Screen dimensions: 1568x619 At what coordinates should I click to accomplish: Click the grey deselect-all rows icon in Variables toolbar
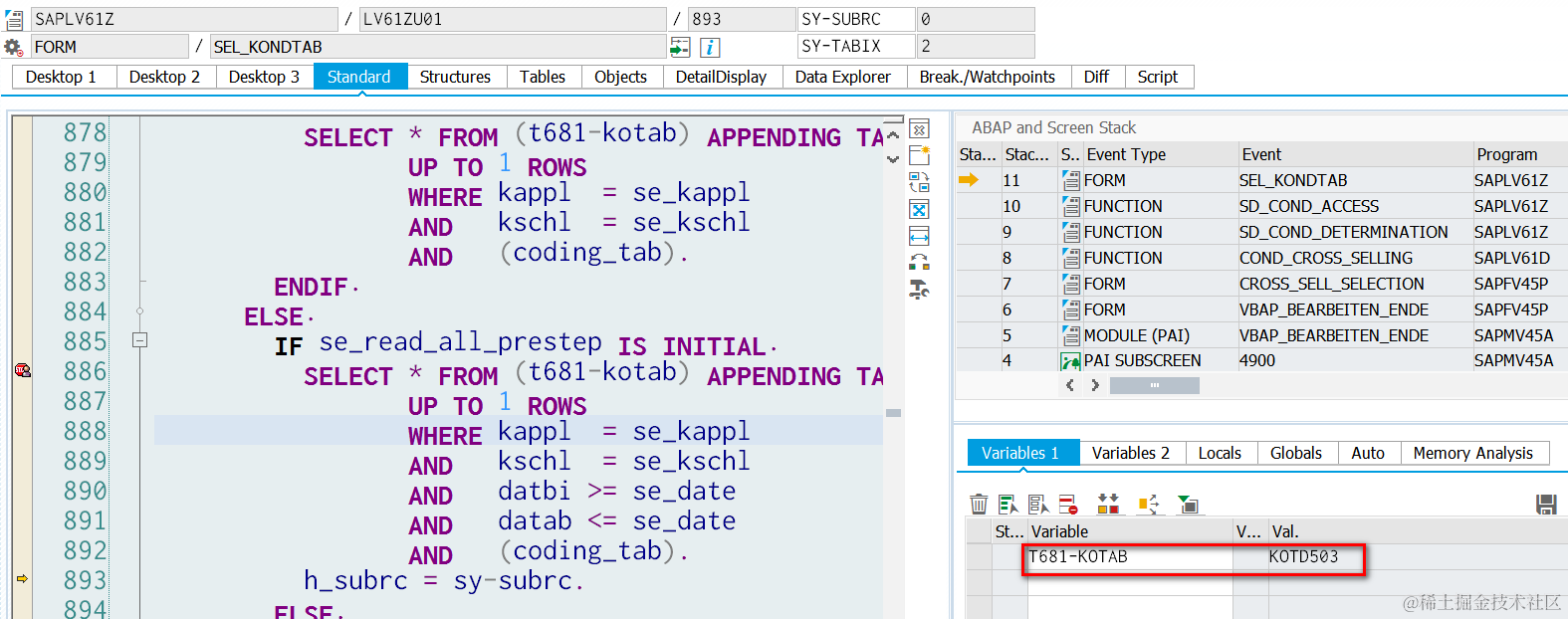(1038, 505)
